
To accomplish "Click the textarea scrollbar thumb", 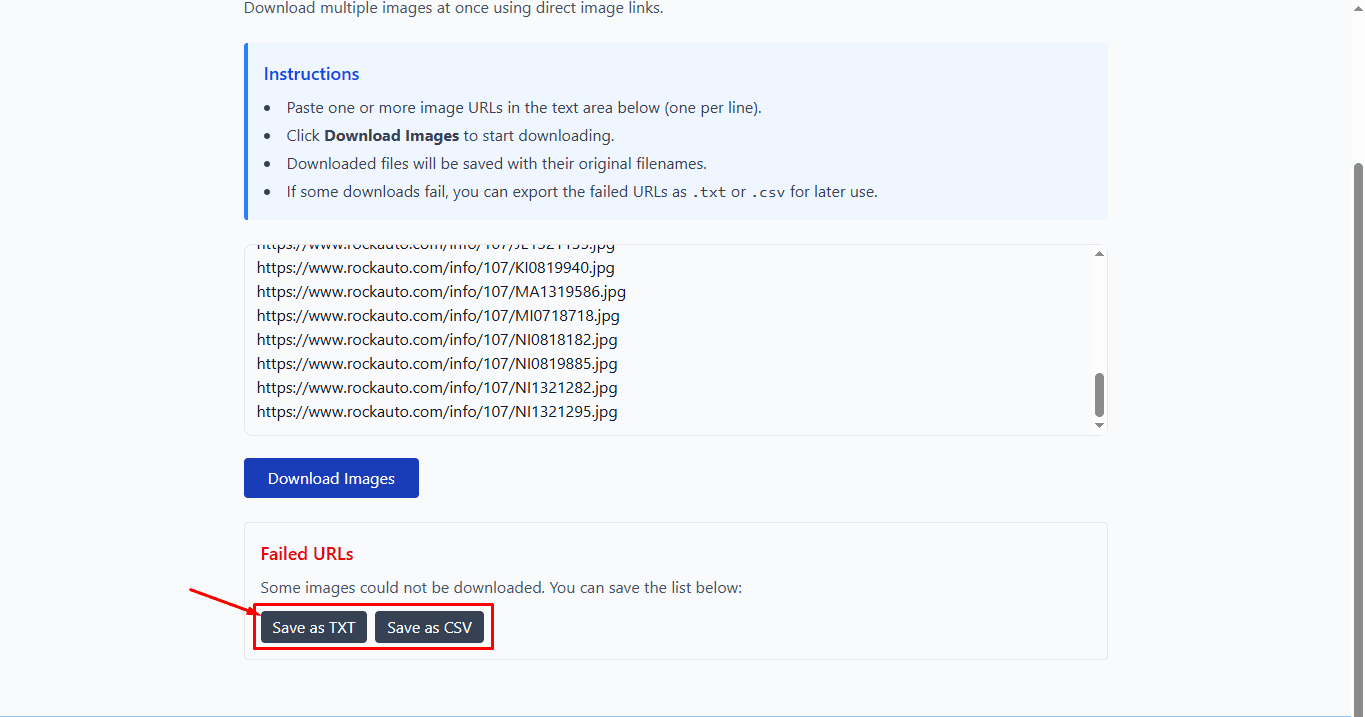I will click(1099, 395).
